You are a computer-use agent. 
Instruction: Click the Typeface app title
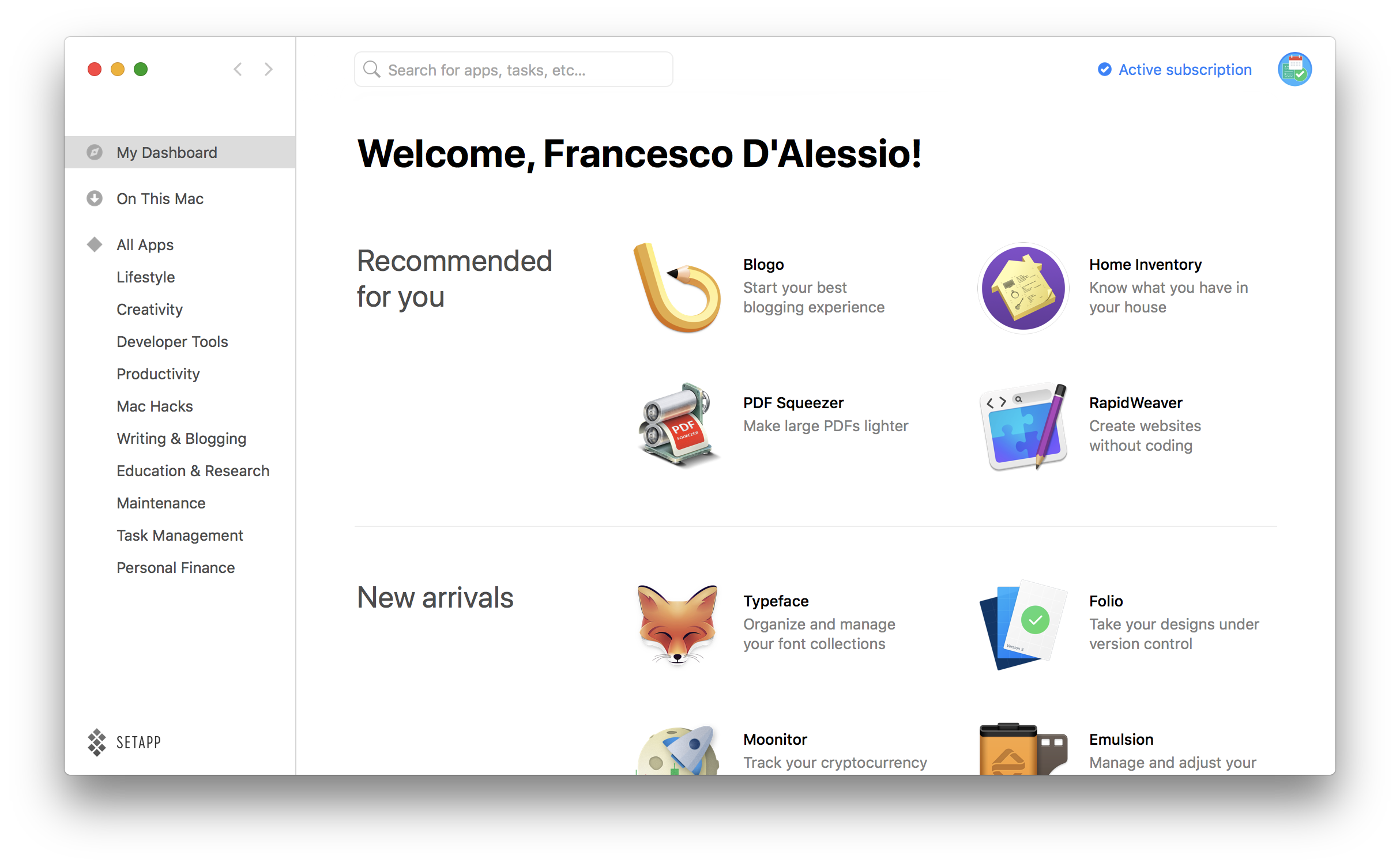click(776, 601)
